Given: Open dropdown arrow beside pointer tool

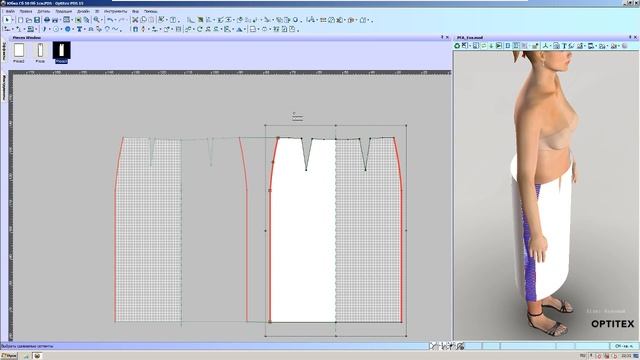Looking at the screenshot, I should (x=12, y=20).
